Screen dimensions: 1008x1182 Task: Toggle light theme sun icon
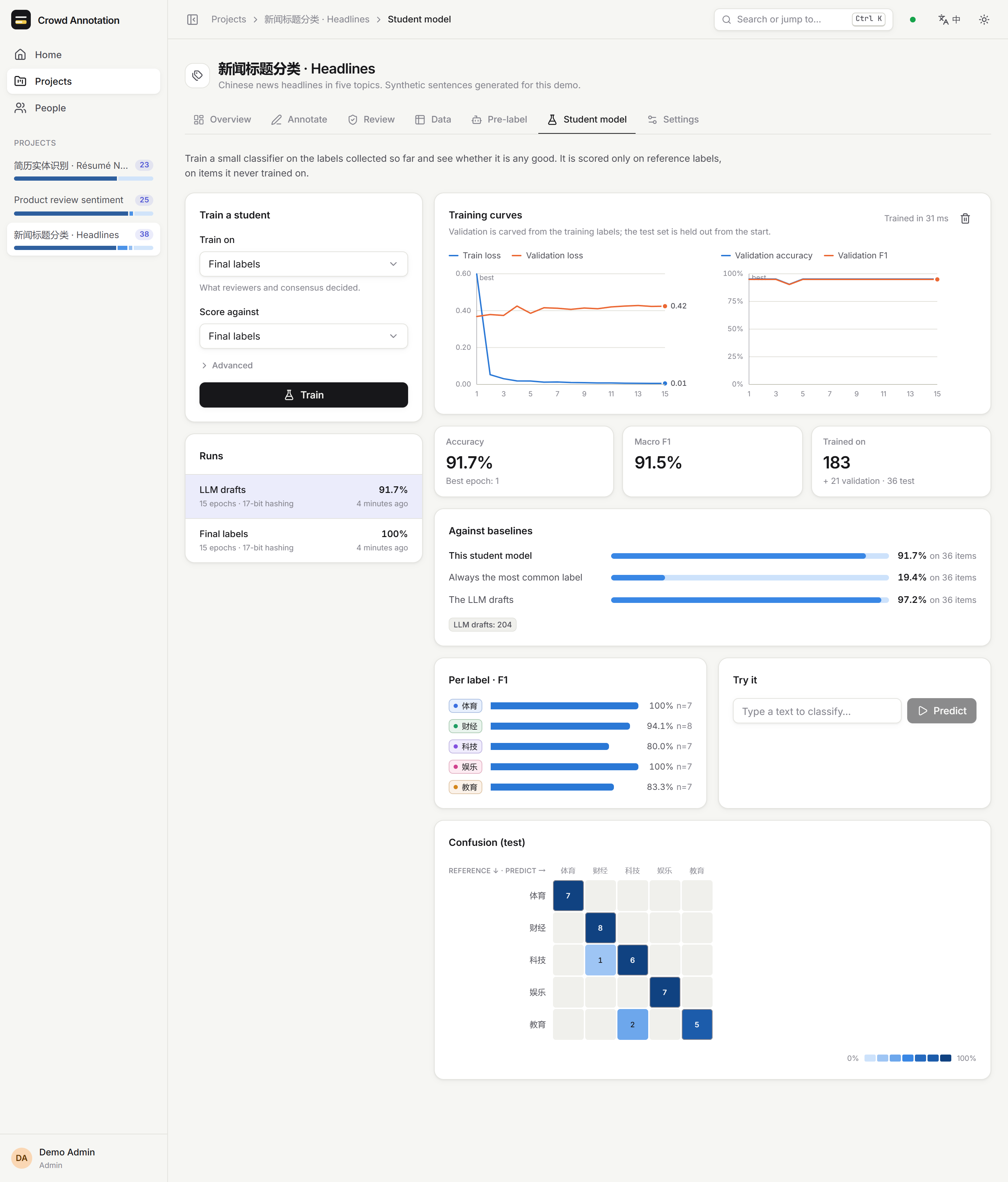point(984,19)
